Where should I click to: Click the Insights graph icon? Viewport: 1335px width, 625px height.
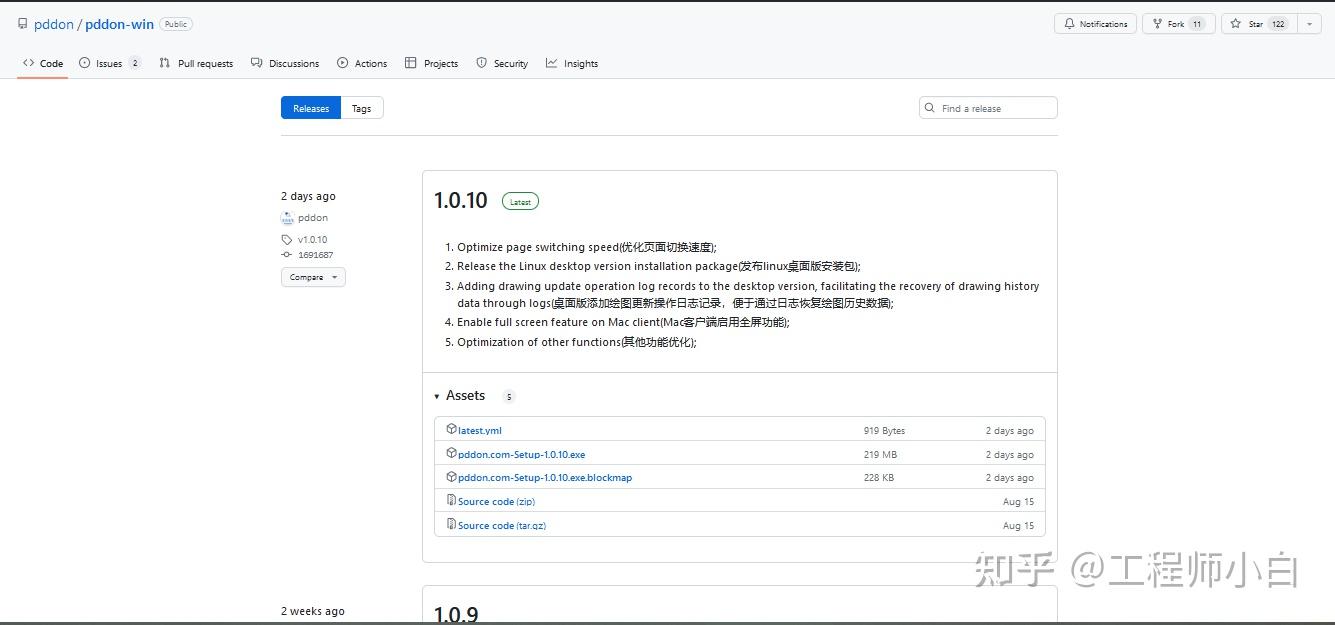[x=551, y=62]
